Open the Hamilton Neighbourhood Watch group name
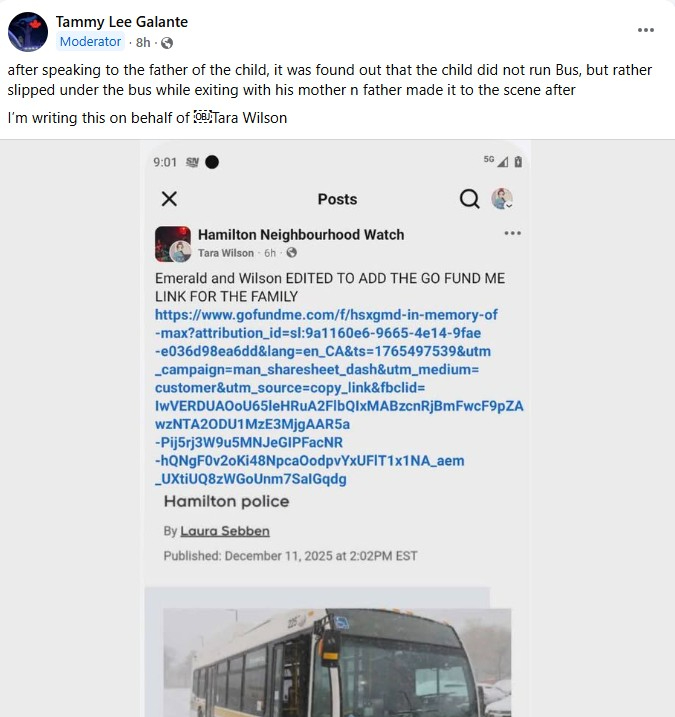 tap(301, 234)
